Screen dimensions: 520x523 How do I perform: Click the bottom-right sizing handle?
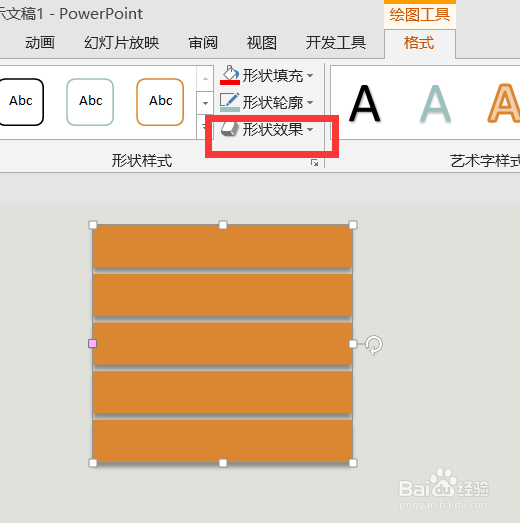click(353, 463)
